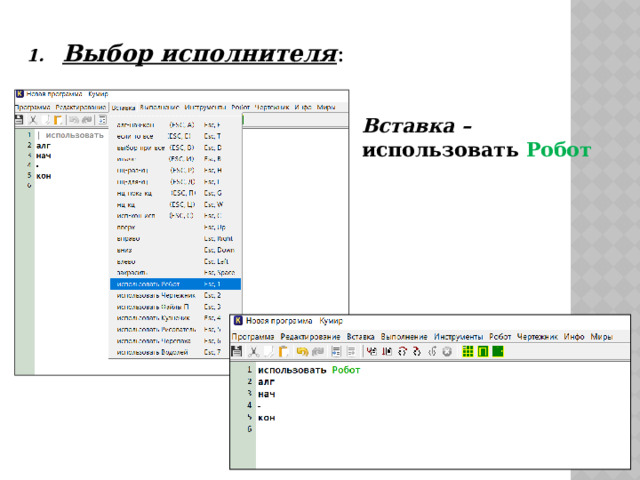This screenshot has width=640, height=480.
Task: Click Kumir K logo in upper window title
Action: [20, 94]
